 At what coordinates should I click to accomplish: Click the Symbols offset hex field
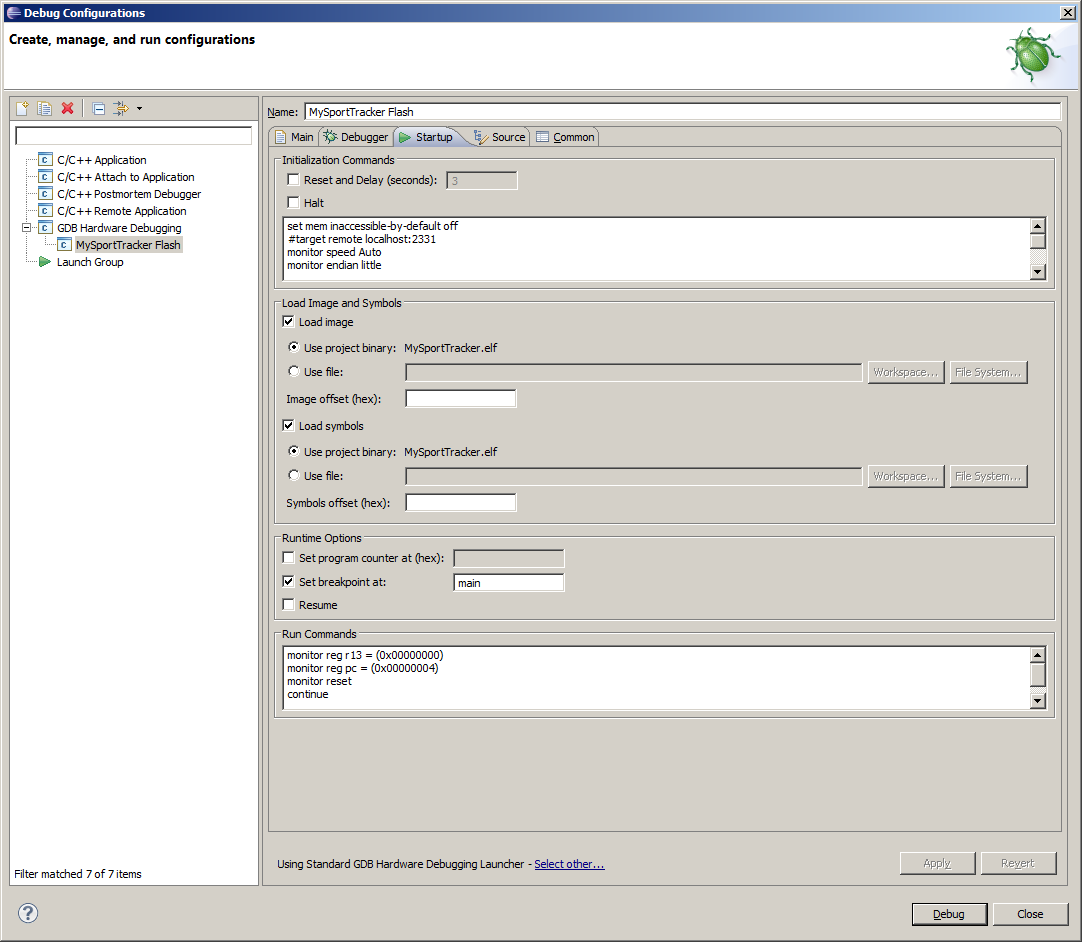[x=461, y=503]
